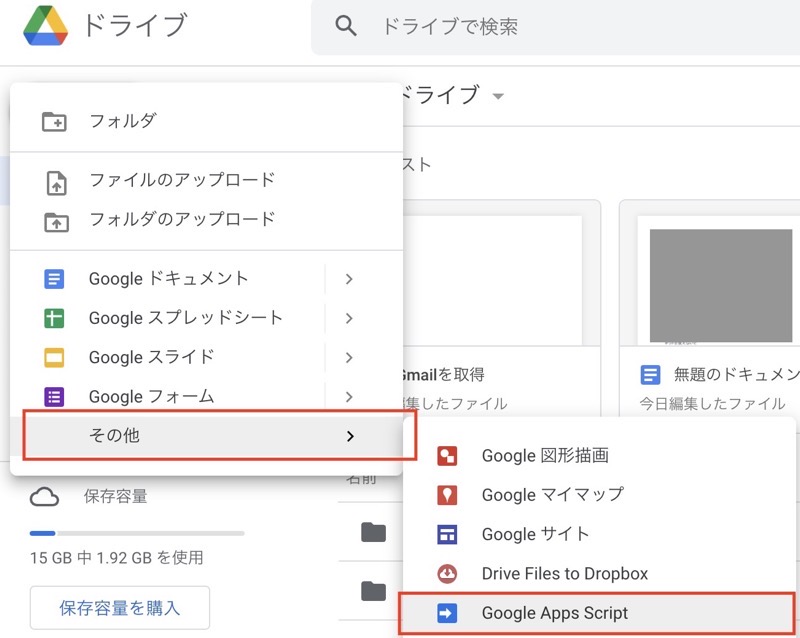Click the Google Drawings red icon
The image size is (800, 638).
coord(447,456)
